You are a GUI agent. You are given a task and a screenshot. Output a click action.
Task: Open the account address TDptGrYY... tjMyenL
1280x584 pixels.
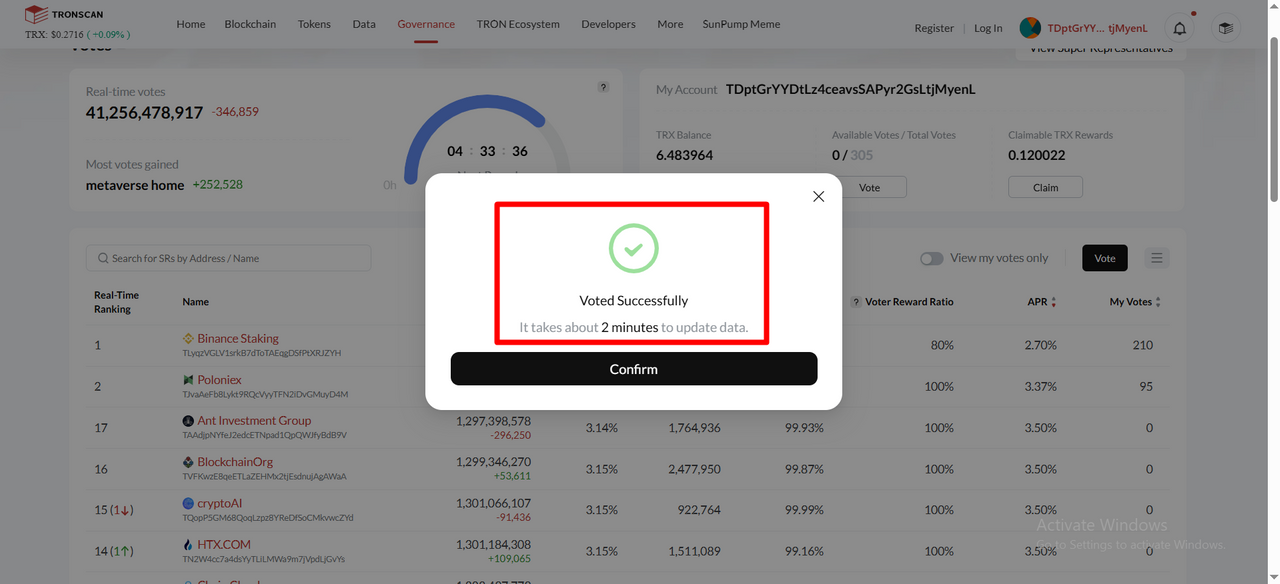tap(1097, 28)
